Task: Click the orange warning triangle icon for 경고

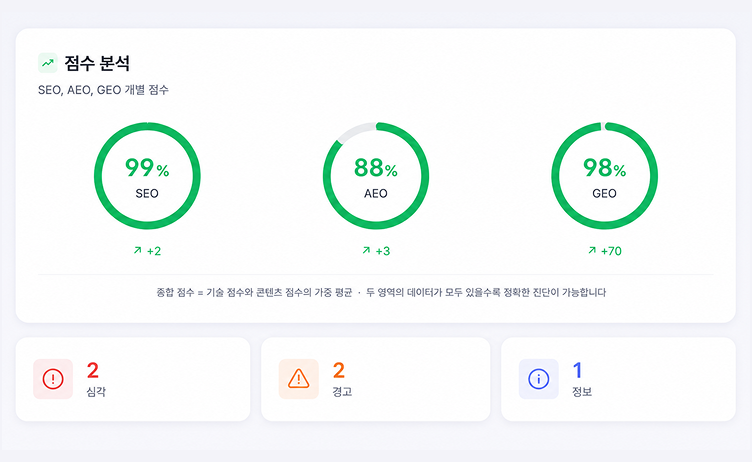Action: click(298, 379)
